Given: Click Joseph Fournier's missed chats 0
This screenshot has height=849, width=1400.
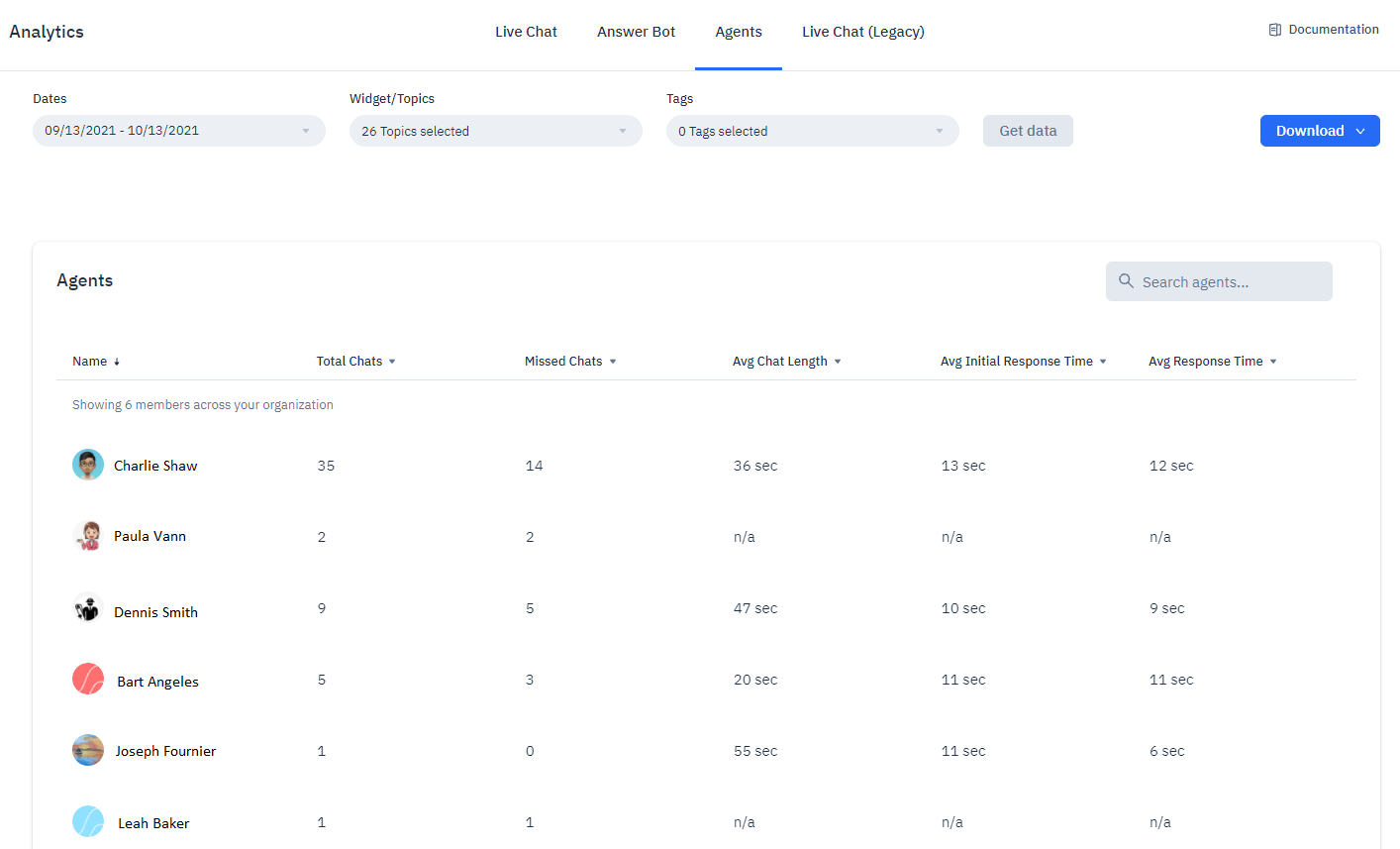Looking at the screenshot, I should [530, 751].
